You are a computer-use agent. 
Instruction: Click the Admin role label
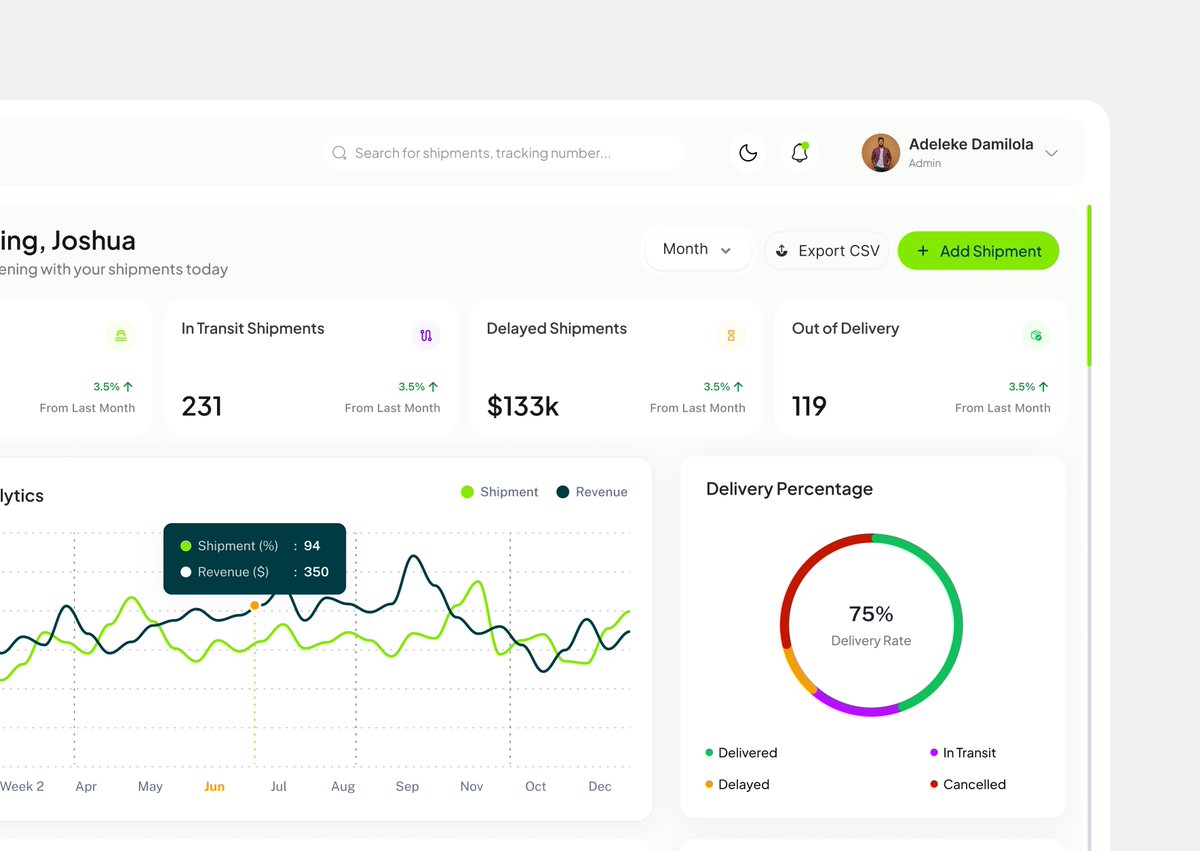click(x=925, y=163)
